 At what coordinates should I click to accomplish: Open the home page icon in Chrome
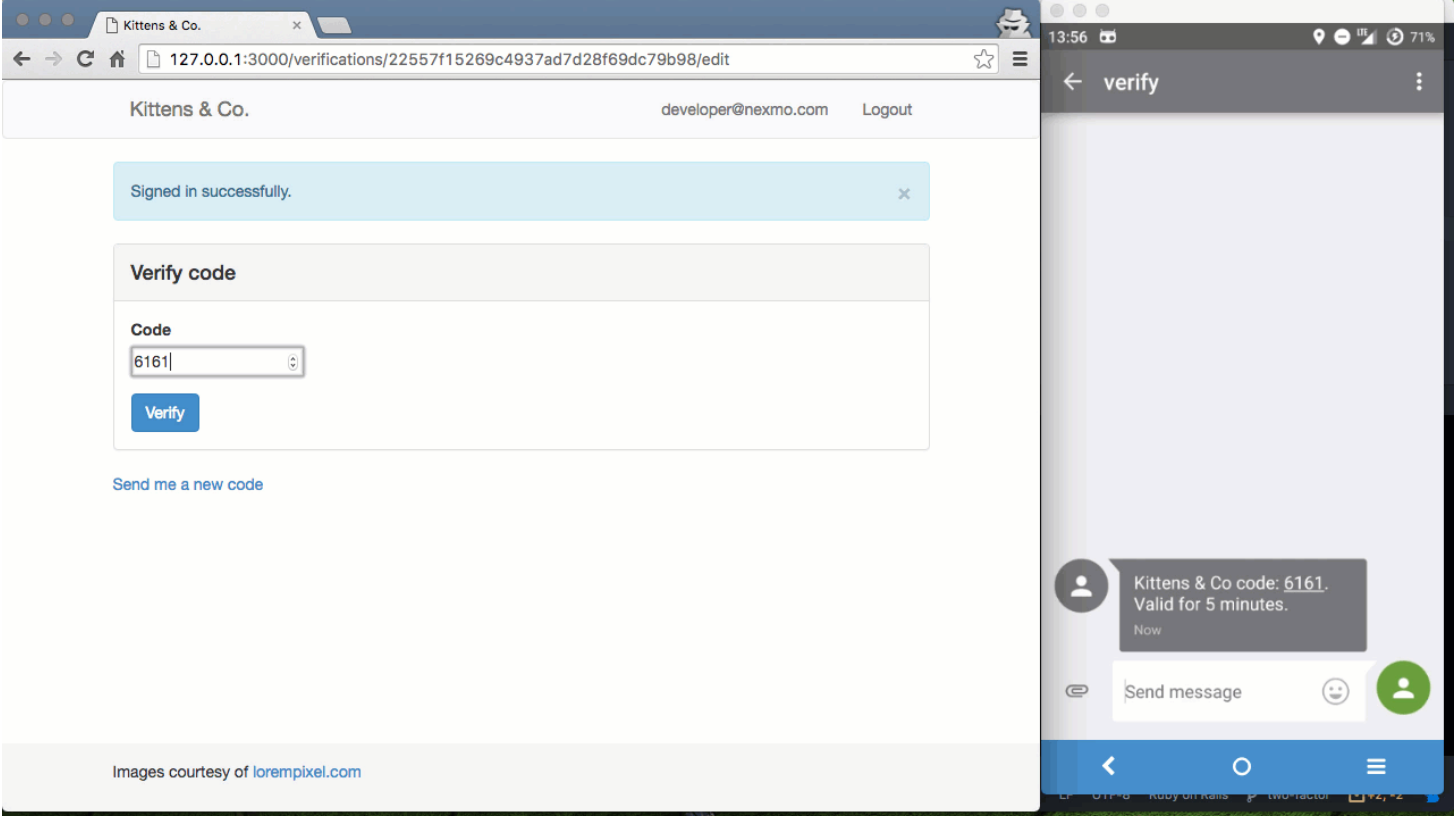(x=117, y=59)
